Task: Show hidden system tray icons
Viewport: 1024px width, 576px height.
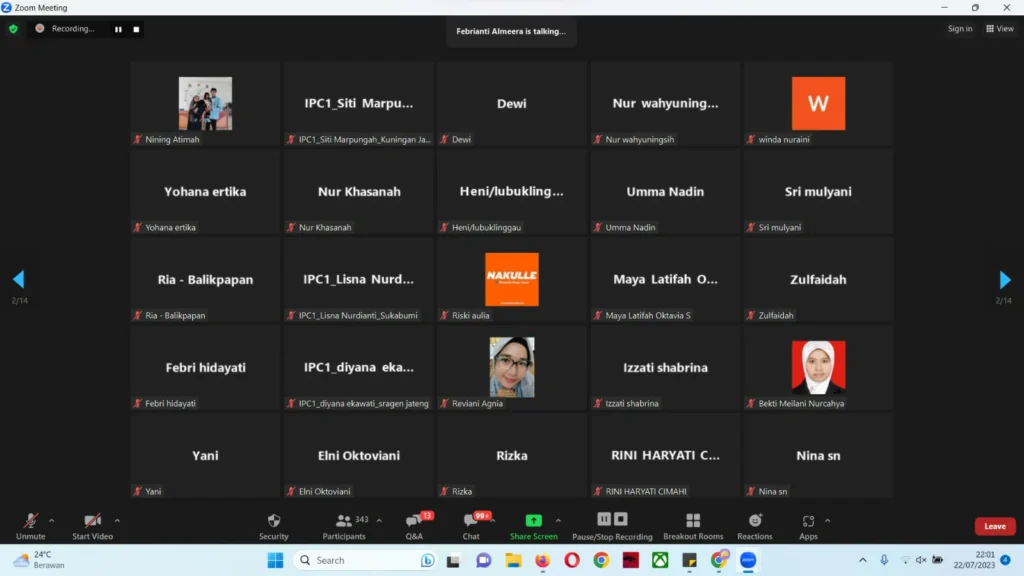Action: [863, 560]
